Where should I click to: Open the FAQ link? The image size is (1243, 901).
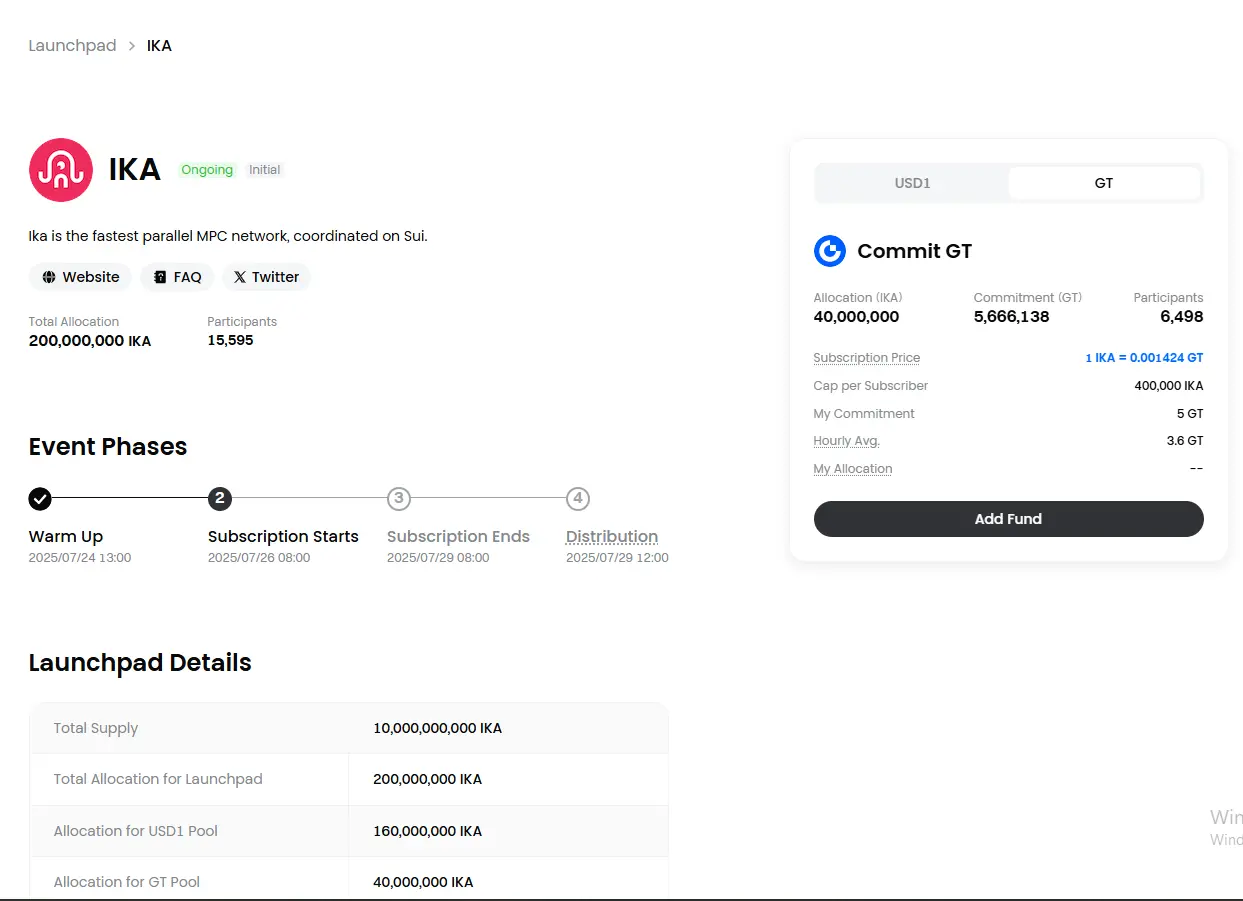click(x=177, y=277)
